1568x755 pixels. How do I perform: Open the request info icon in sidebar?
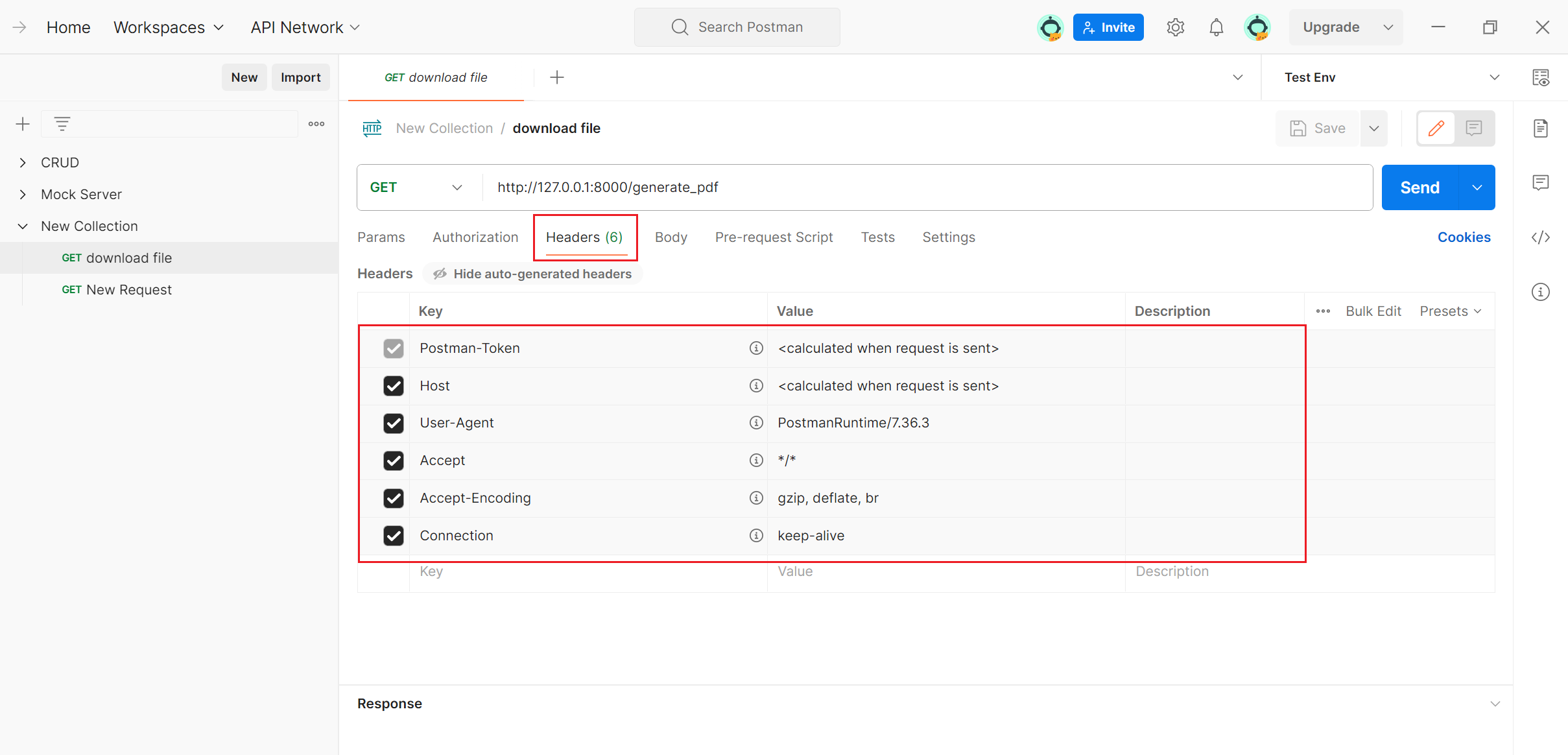point(1541,292)
